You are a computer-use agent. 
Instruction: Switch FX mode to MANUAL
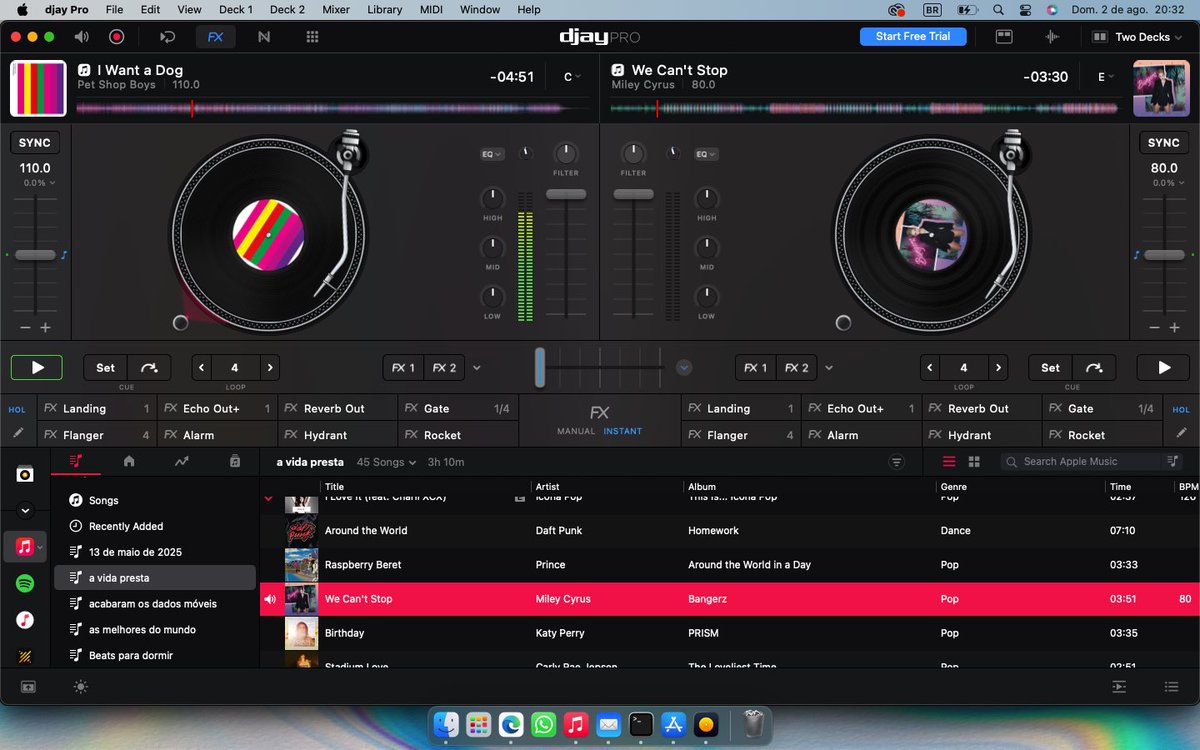tap(576, 431)
